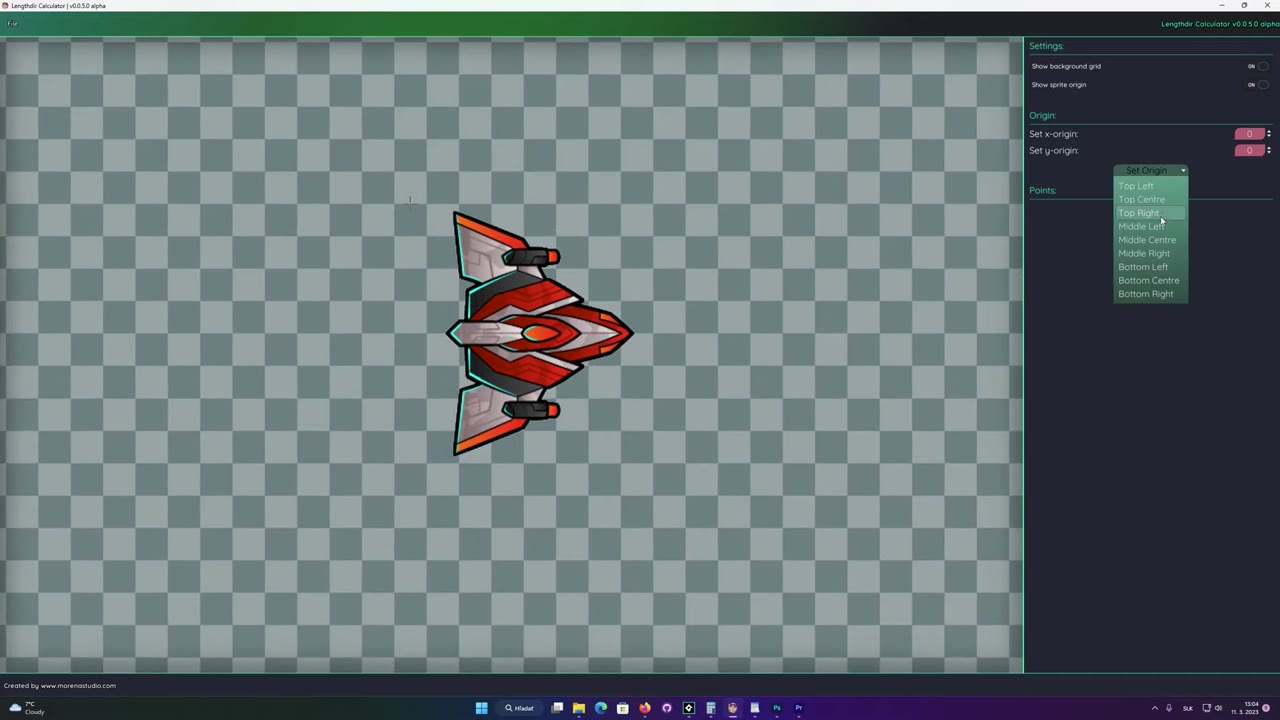Open the Cloudy weather widget
The height and width of the screenshot is (720, 1280).
(x=27, y=708)
